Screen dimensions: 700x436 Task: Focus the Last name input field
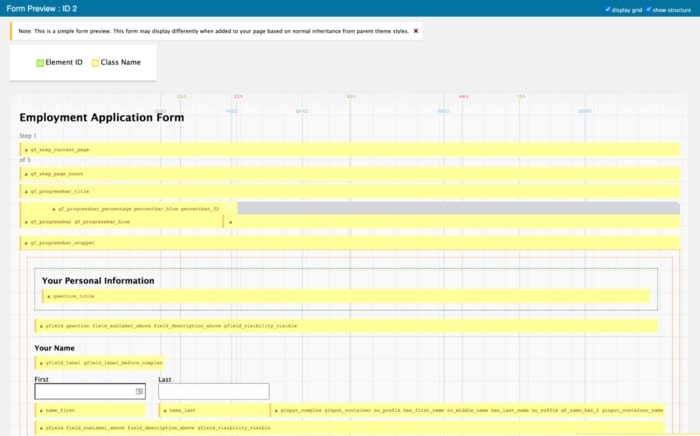[214, 391]
